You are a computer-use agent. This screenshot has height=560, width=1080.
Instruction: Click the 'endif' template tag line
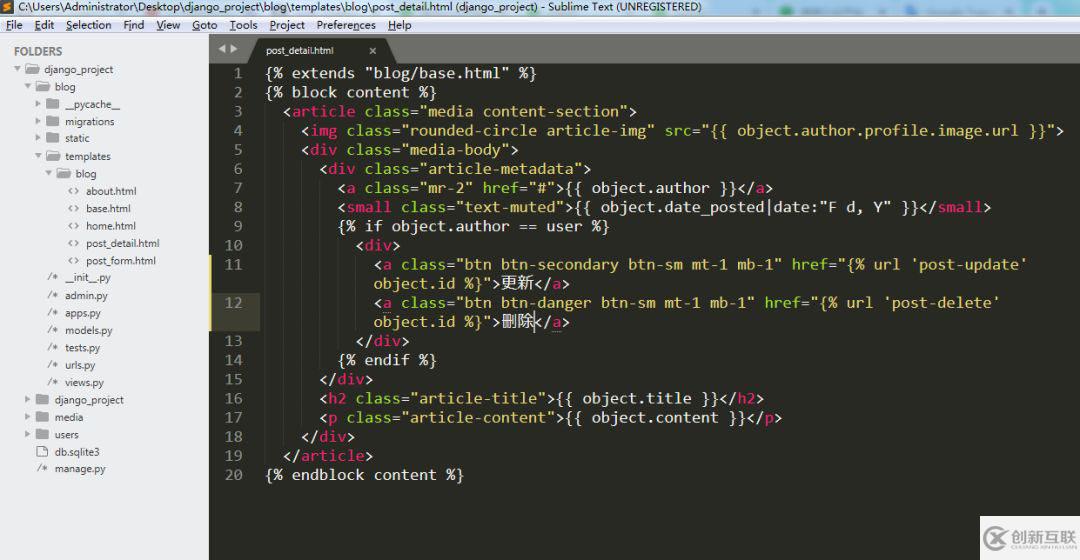pos(387,360)
